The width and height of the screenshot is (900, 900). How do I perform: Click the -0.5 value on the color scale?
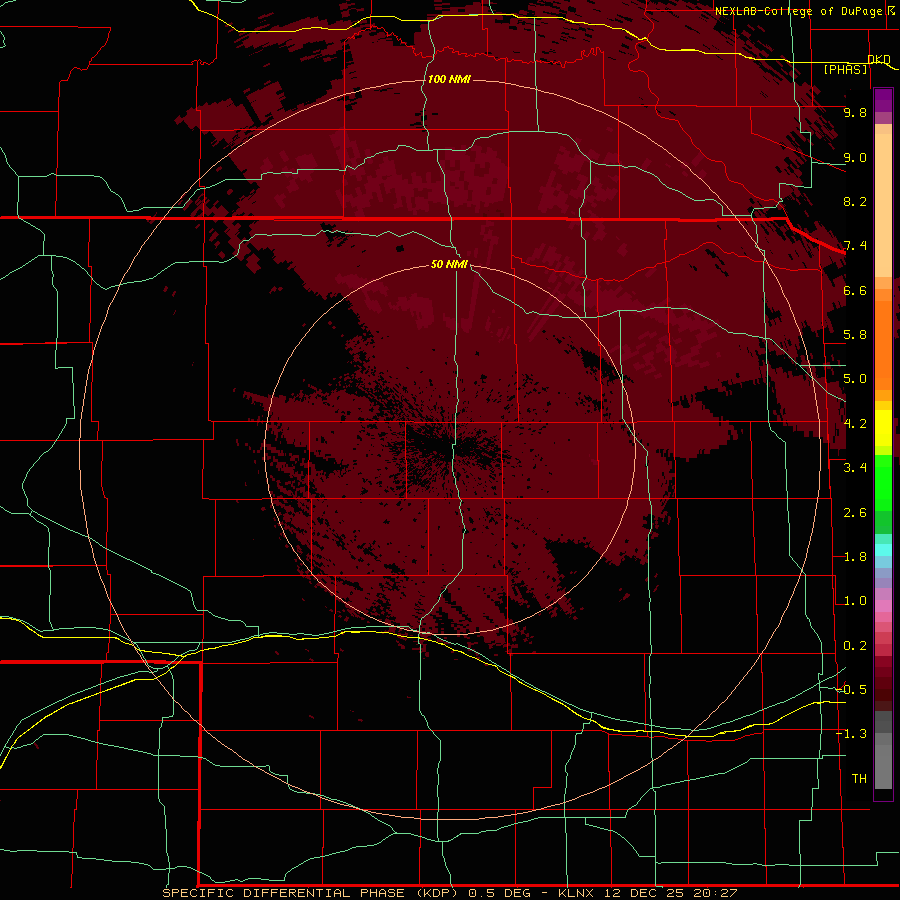[x=851, y=690]
